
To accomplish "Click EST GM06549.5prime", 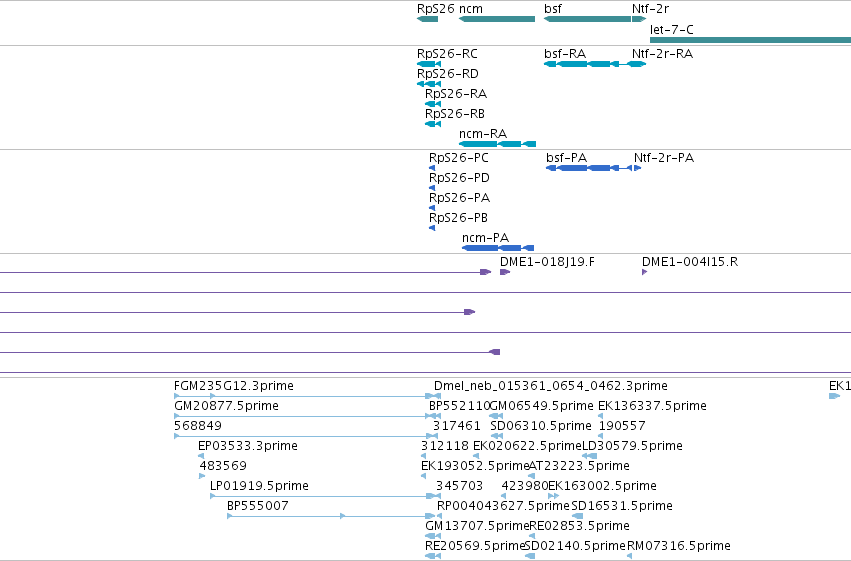I will [542, 406].
